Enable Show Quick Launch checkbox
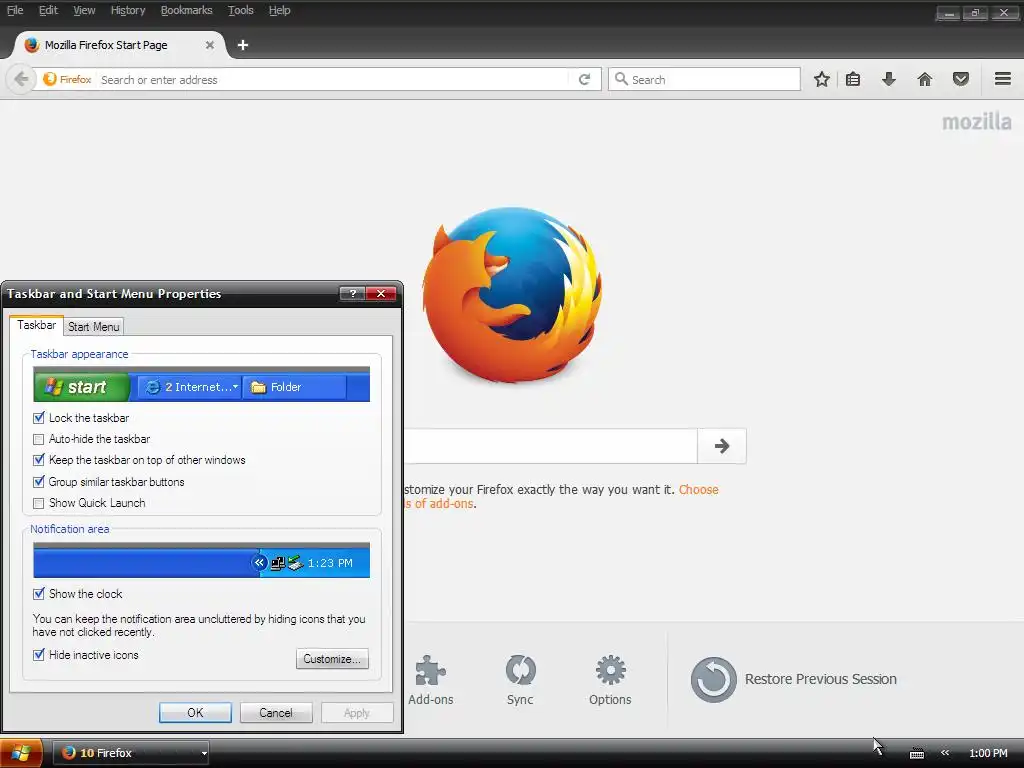The height and width of the screenshot is (768, 1024). pyautogui.click(x=39, y=504)
